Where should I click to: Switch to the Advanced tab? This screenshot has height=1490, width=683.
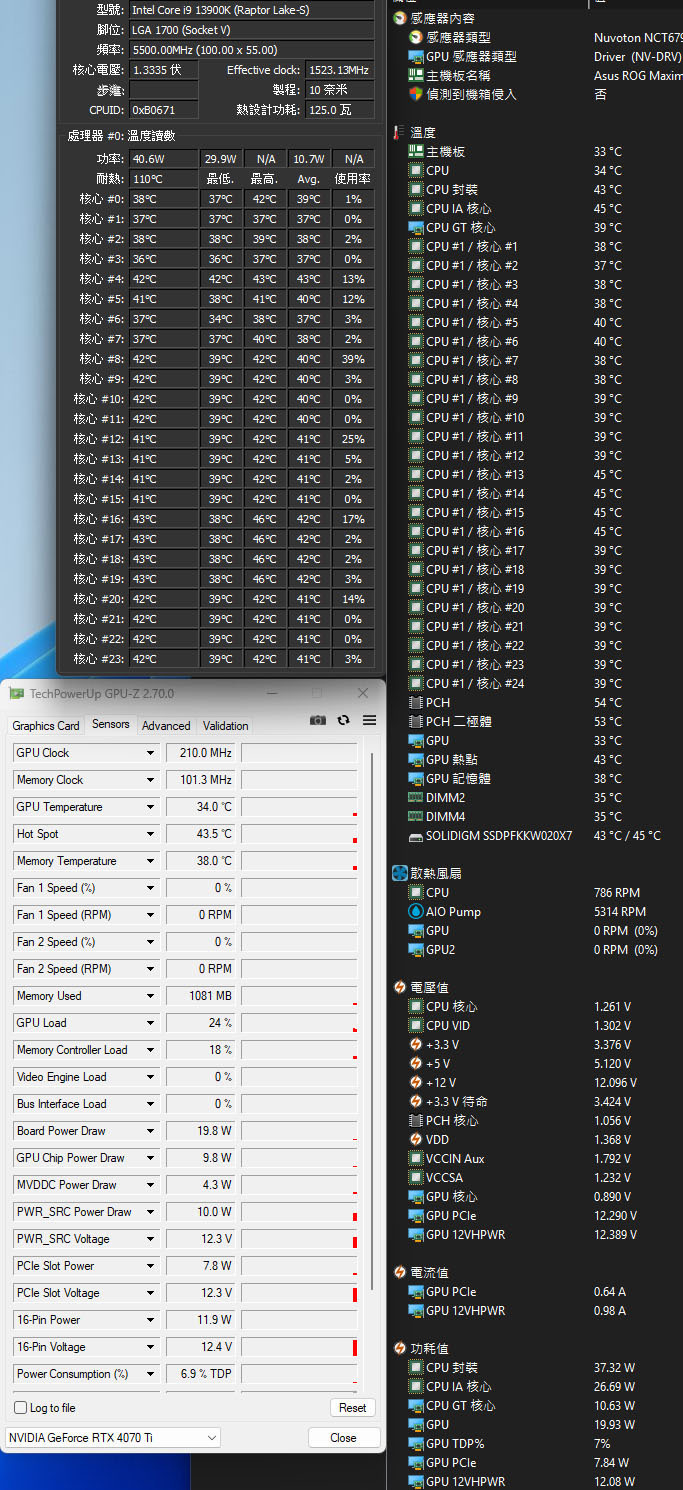tap(166, 726)
